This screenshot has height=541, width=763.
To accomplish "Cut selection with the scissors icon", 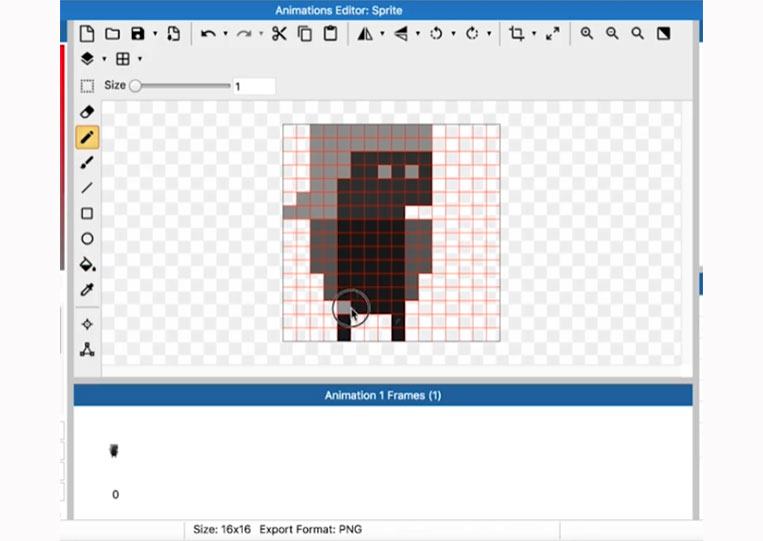I will click(x=279, y=34).
